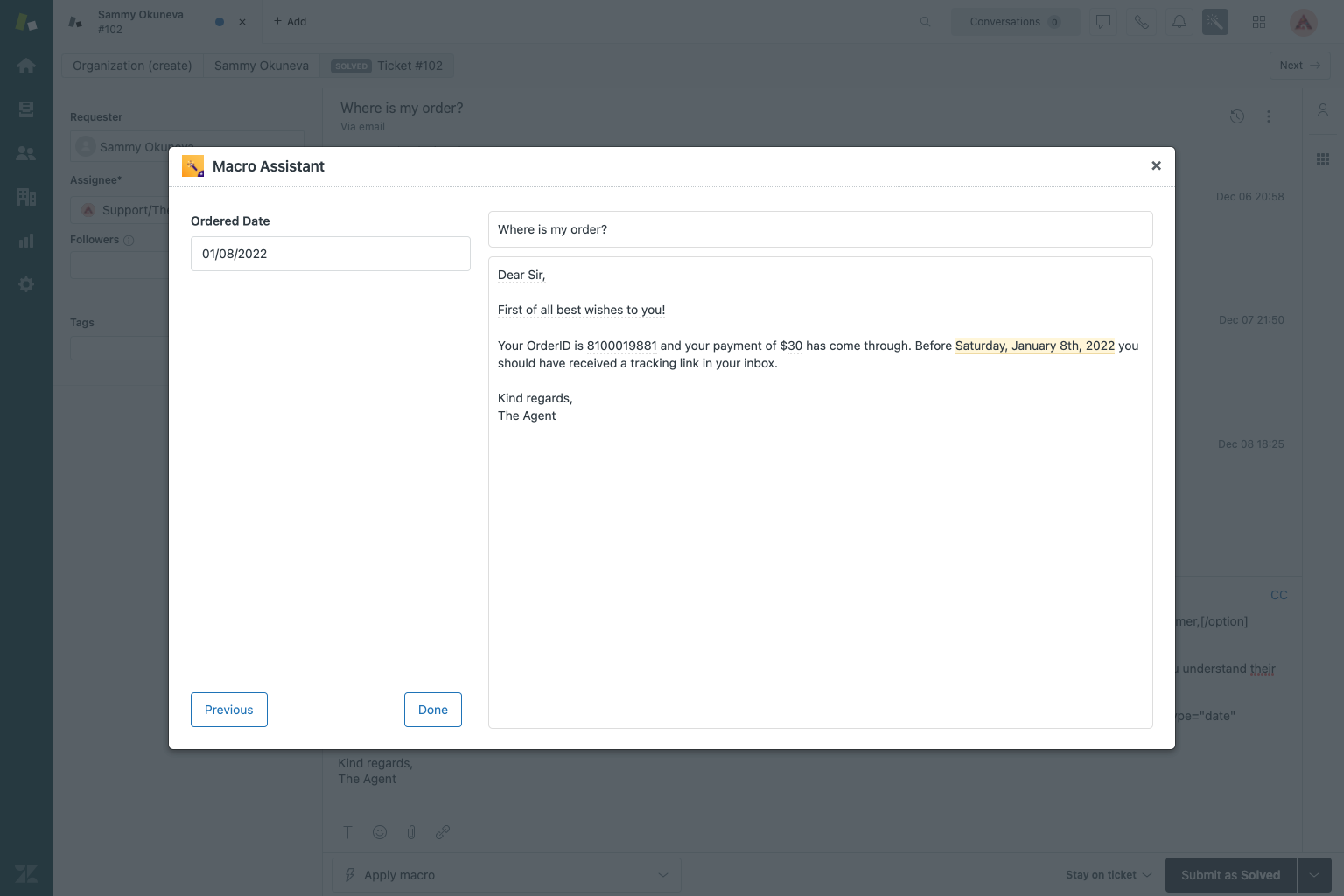The width and height of the screenshot is (1344, 896).
Task: Switch to Sammy Okuneva breadcrumb tab
Action: click(261, 66)
